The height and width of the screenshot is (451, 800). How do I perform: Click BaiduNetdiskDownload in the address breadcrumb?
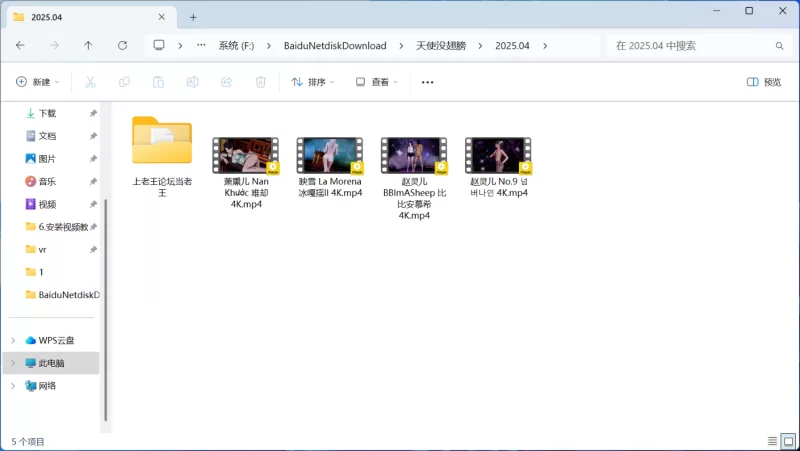coord(335,46)
